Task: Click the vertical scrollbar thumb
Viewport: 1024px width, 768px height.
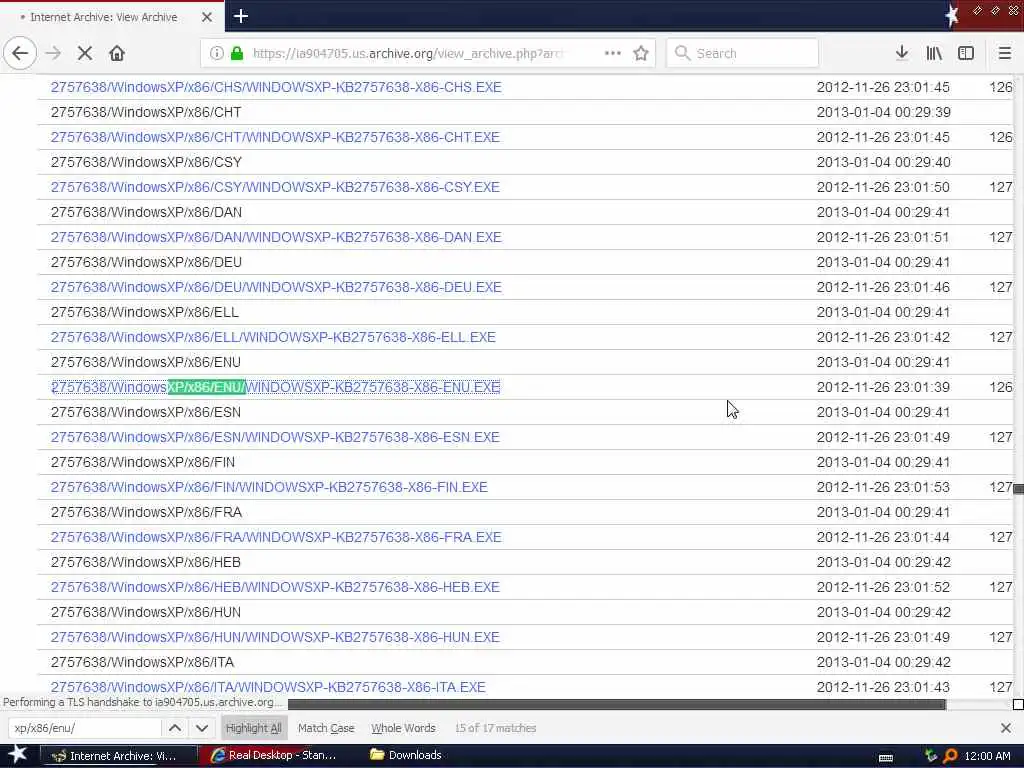Action: click(x=1018, y=489)
